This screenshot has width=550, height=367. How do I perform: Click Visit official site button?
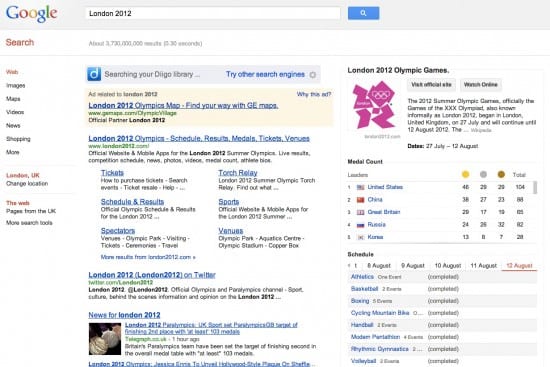[x=431, y=85]
